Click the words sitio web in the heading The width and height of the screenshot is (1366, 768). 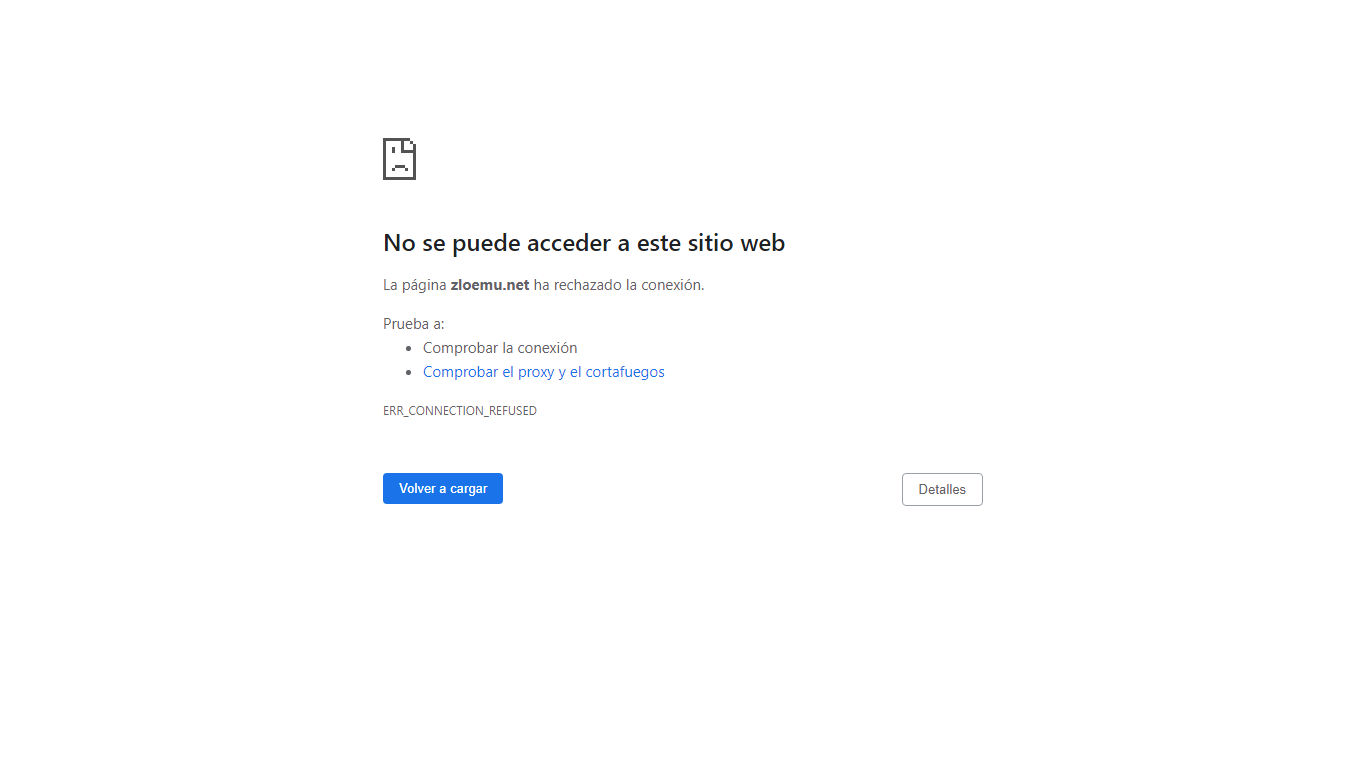click(735, 243)
